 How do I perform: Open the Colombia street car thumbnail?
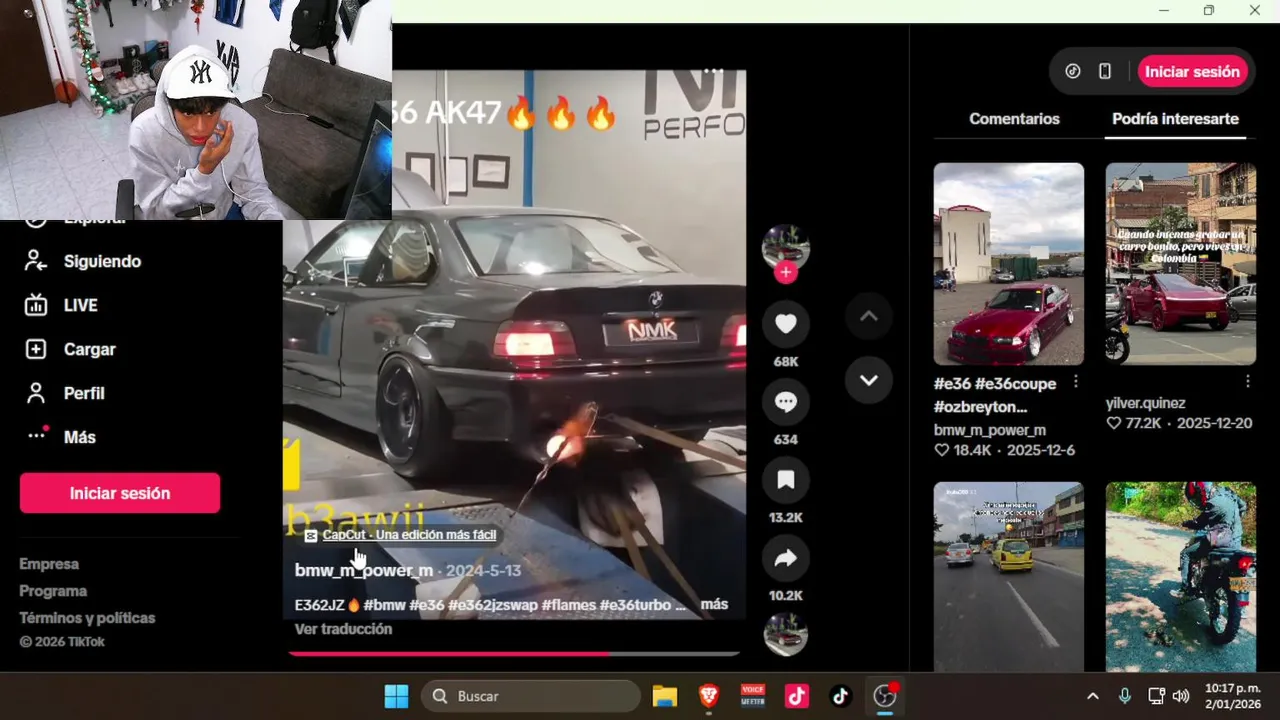[1181, 264]
